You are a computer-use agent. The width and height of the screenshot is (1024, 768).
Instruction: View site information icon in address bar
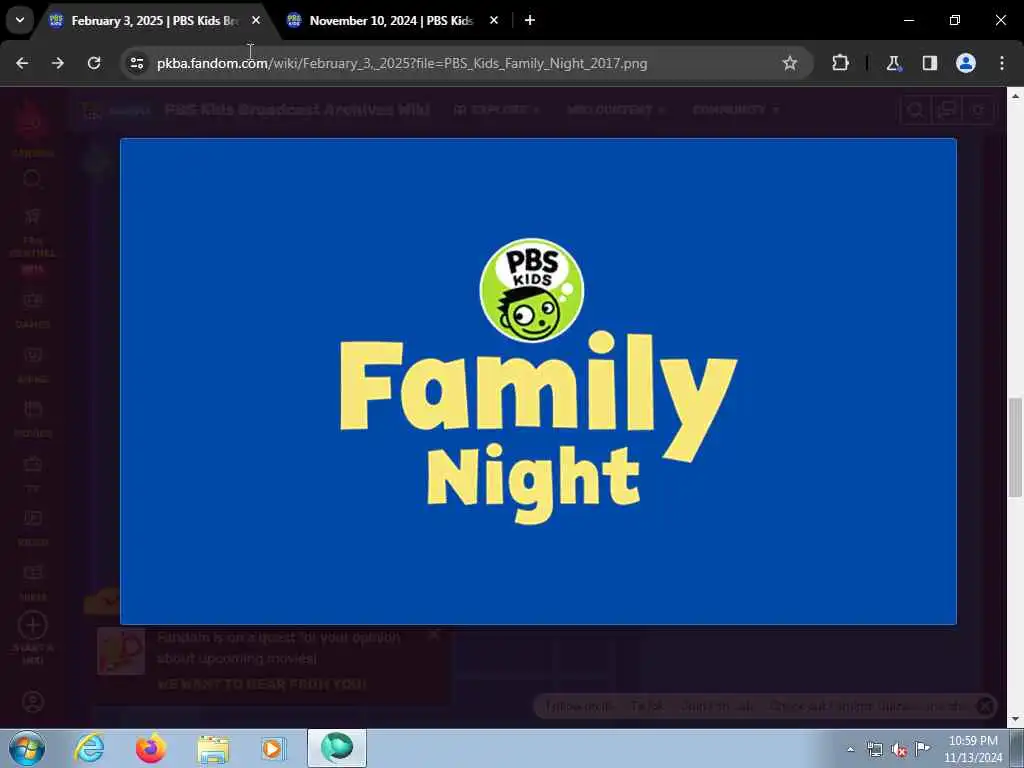click(136, 63)
